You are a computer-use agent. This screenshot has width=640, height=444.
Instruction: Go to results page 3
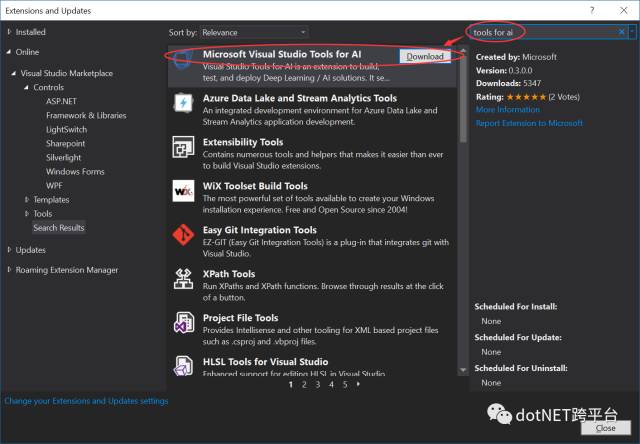pos(318,384)
